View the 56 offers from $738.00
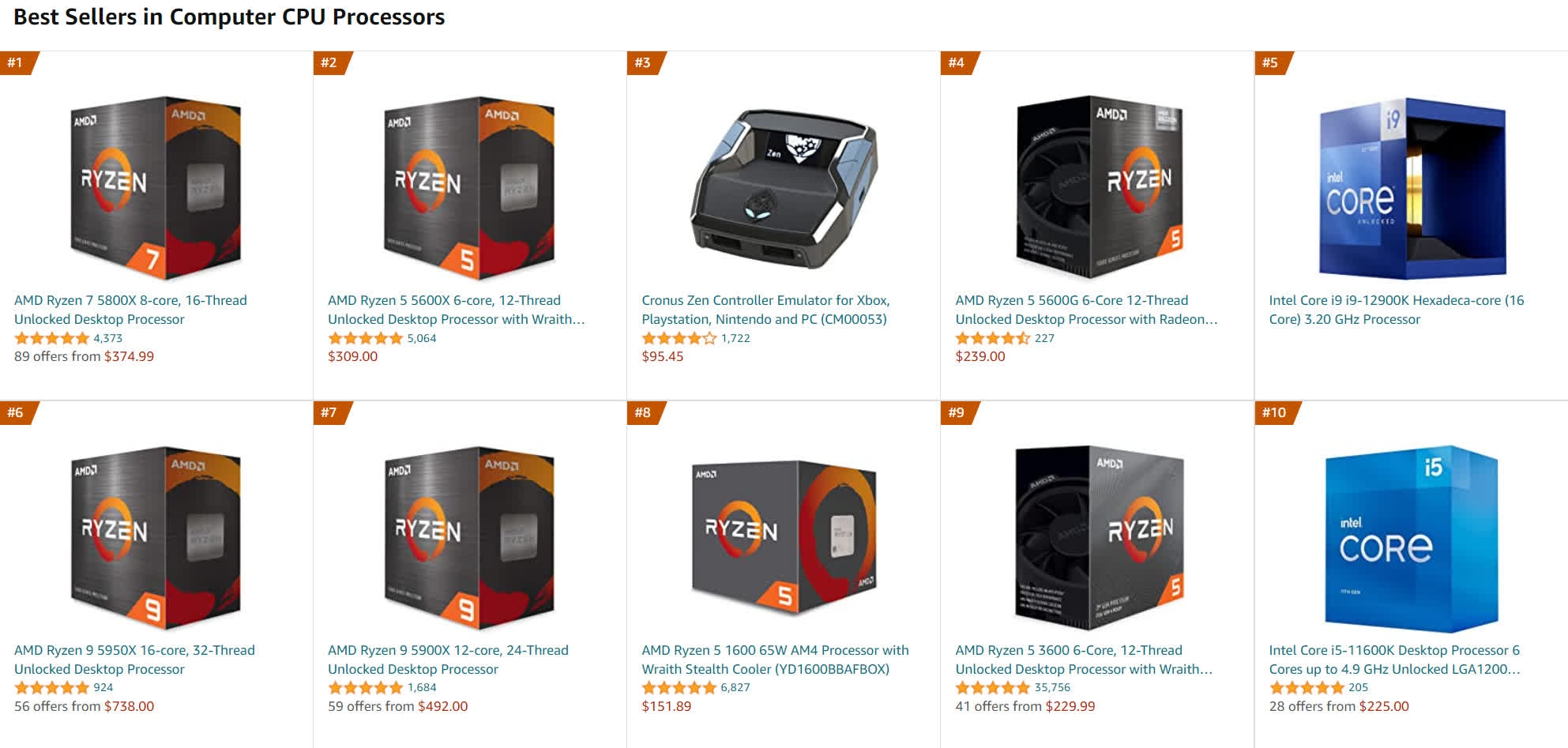Viewport: 1568px width, 748px height. 84,706
